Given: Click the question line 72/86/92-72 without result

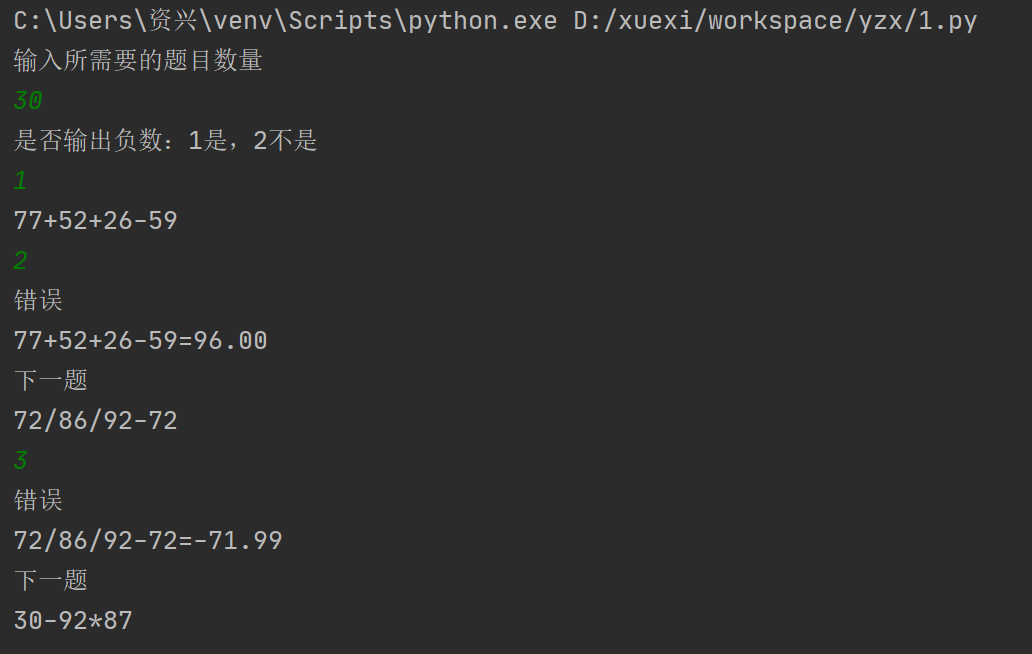Looking at the screenshot, I should click(x=96, y=421).
